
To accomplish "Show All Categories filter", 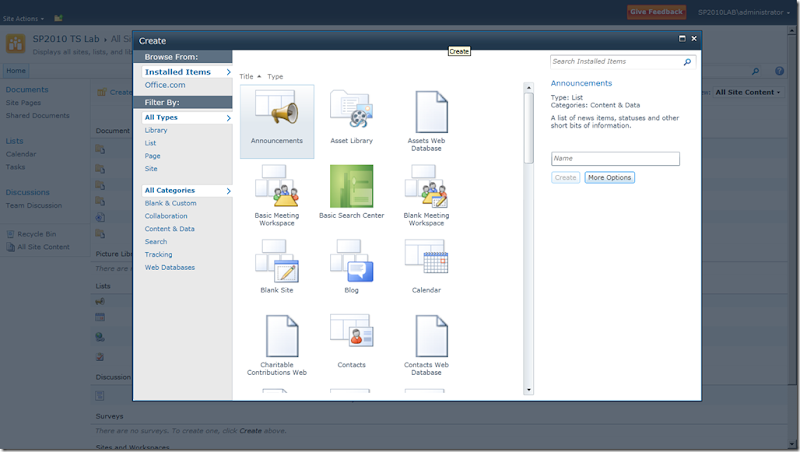I will point(187,190).
